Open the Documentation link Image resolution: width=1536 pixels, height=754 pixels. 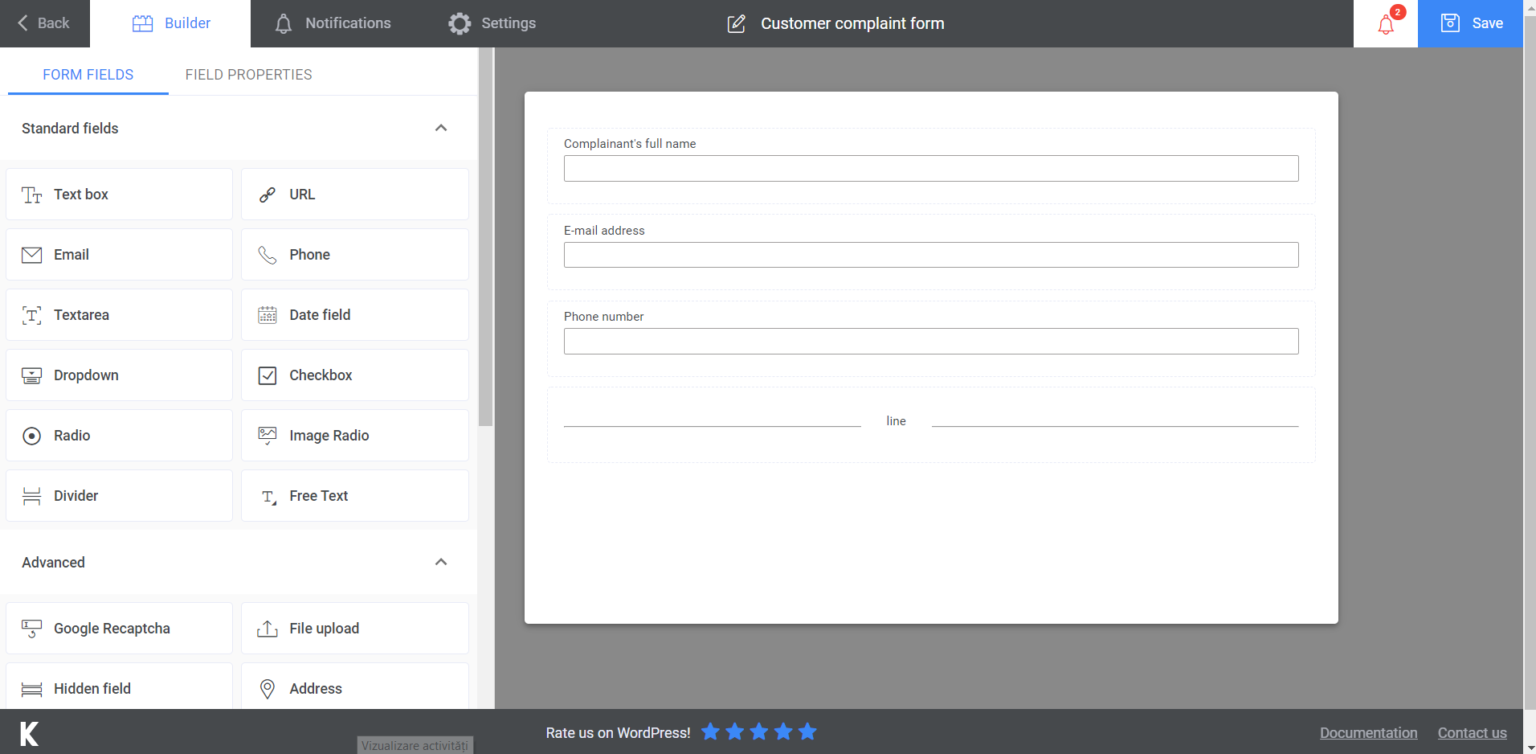[1368, 732]
